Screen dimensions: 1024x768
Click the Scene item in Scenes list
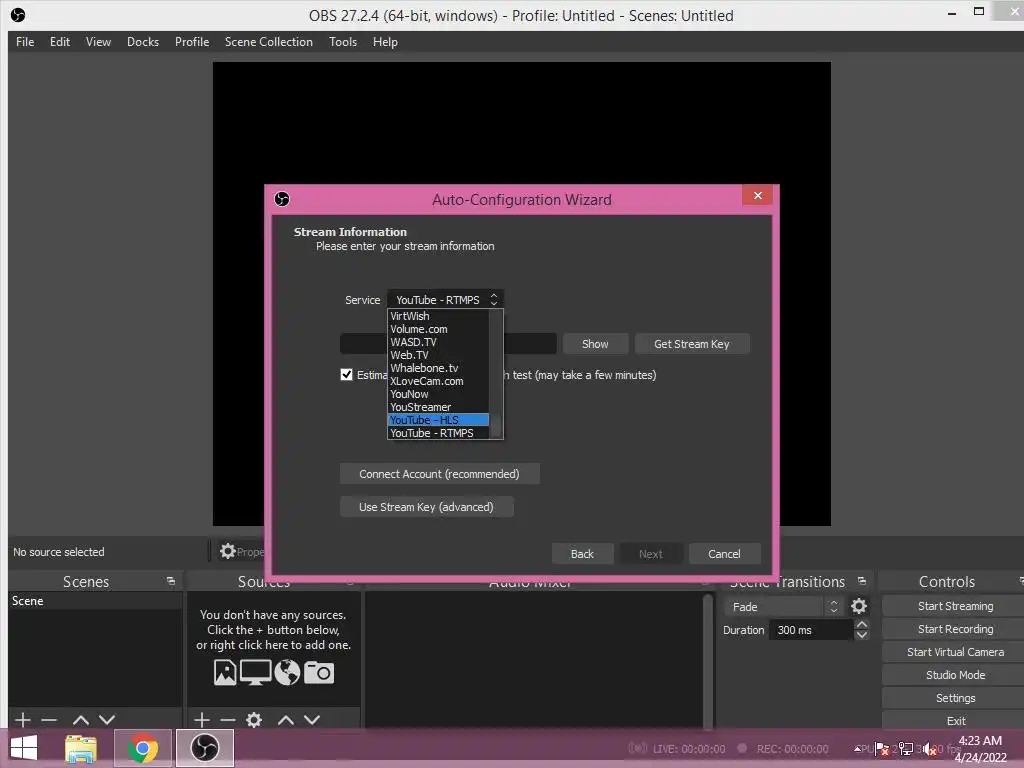coord(95,601)
